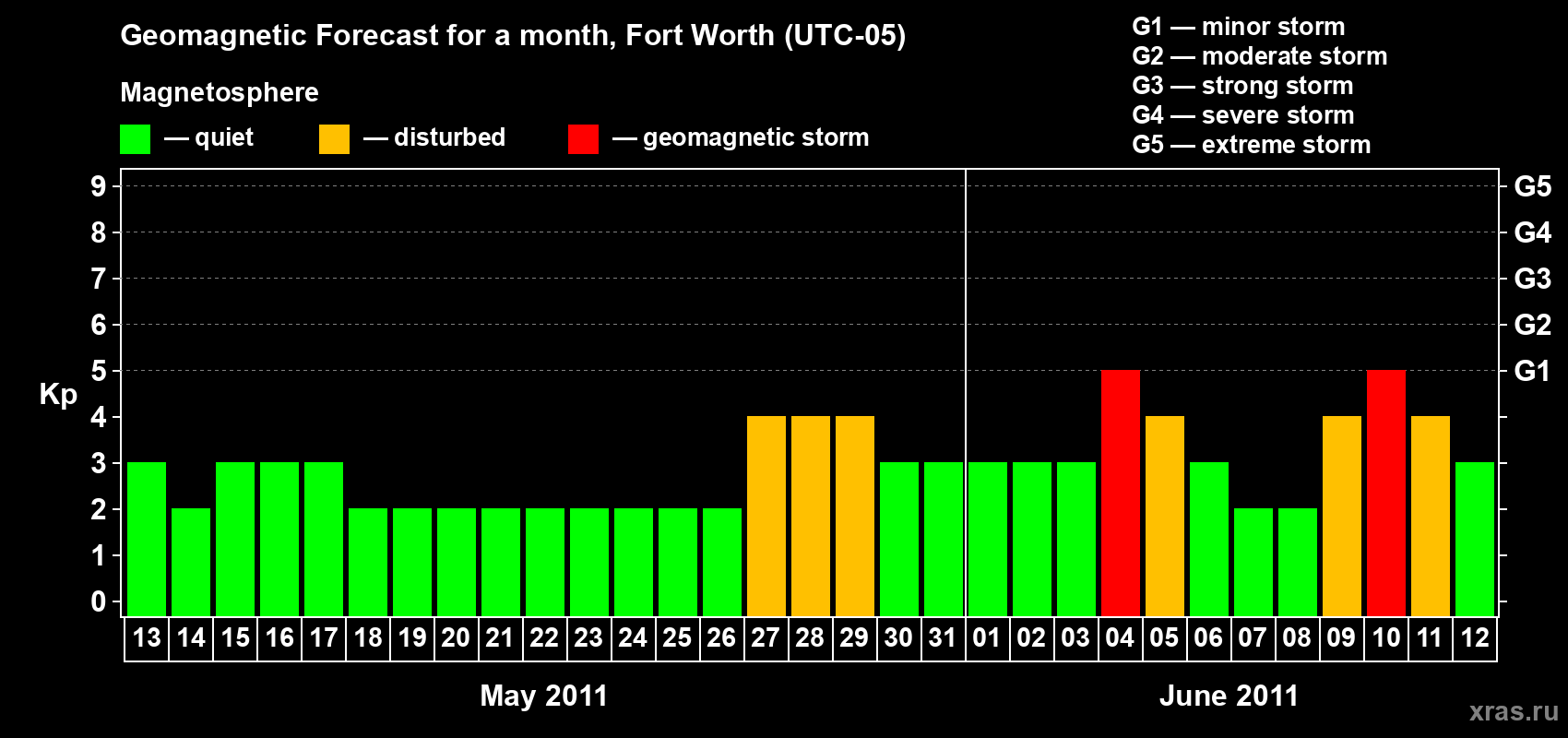Click date label 03 on the axis
1568x738 pixels.
(1075, 637)
